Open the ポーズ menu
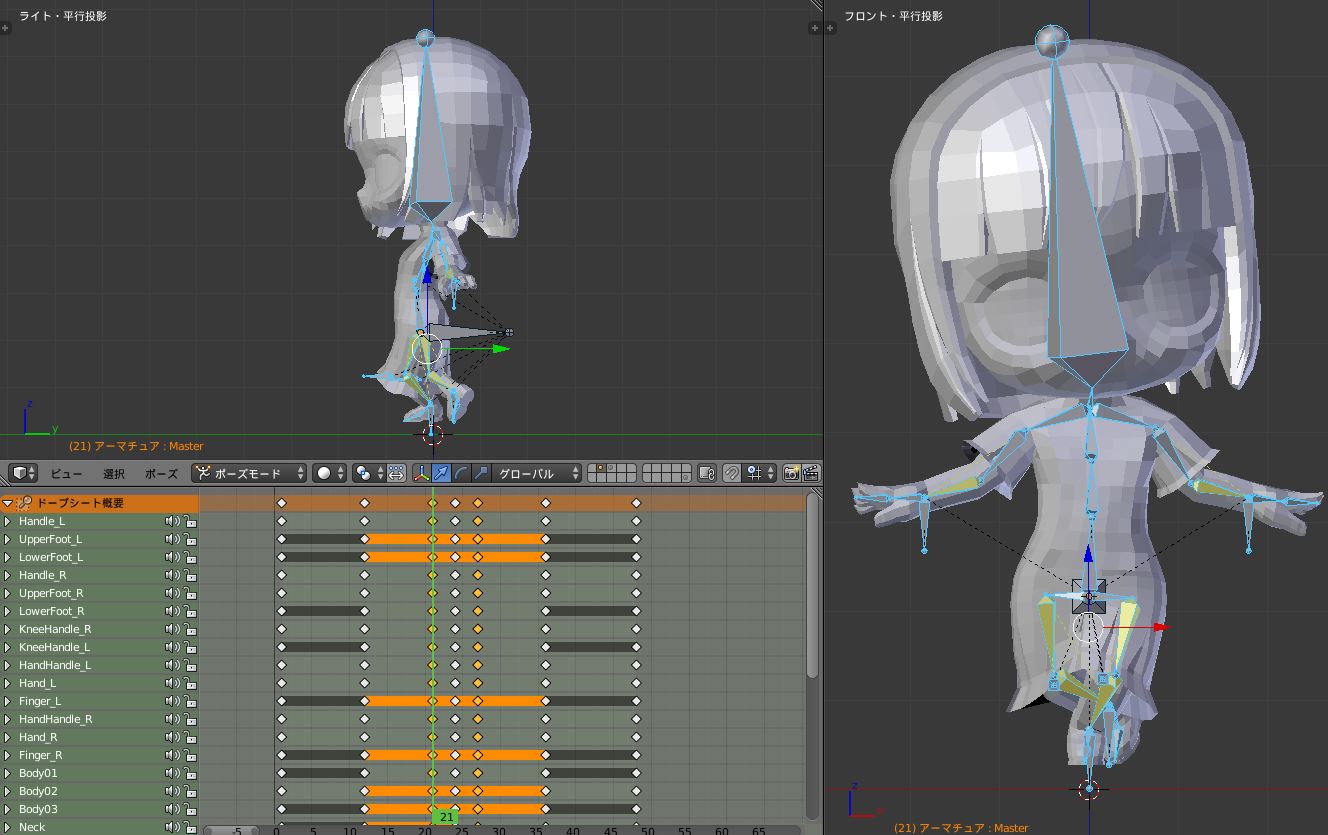Image resolution: width=1328 pixels, height=835 pixels. click(161, 473)
